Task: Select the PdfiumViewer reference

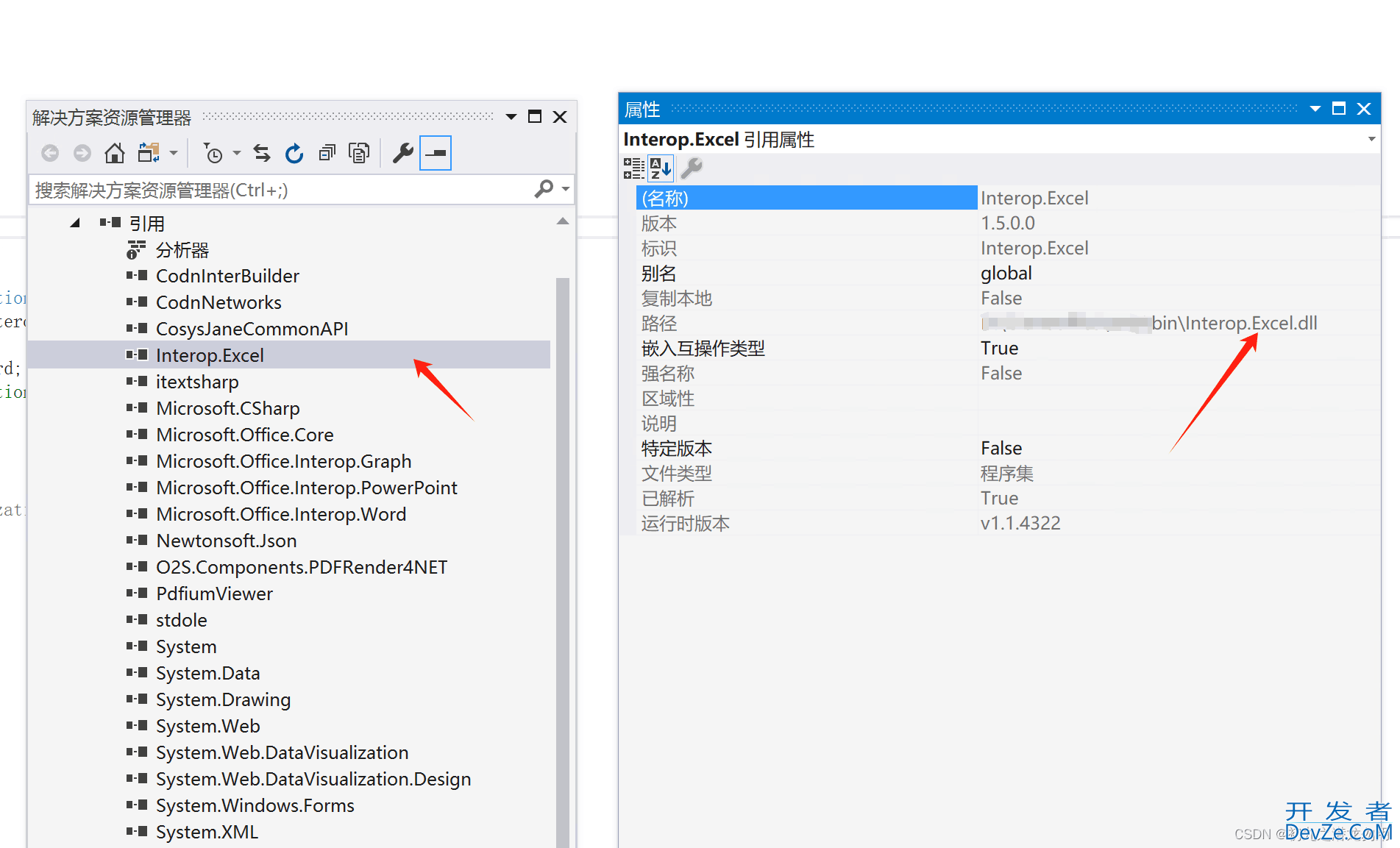Action: tap(214, 594)
